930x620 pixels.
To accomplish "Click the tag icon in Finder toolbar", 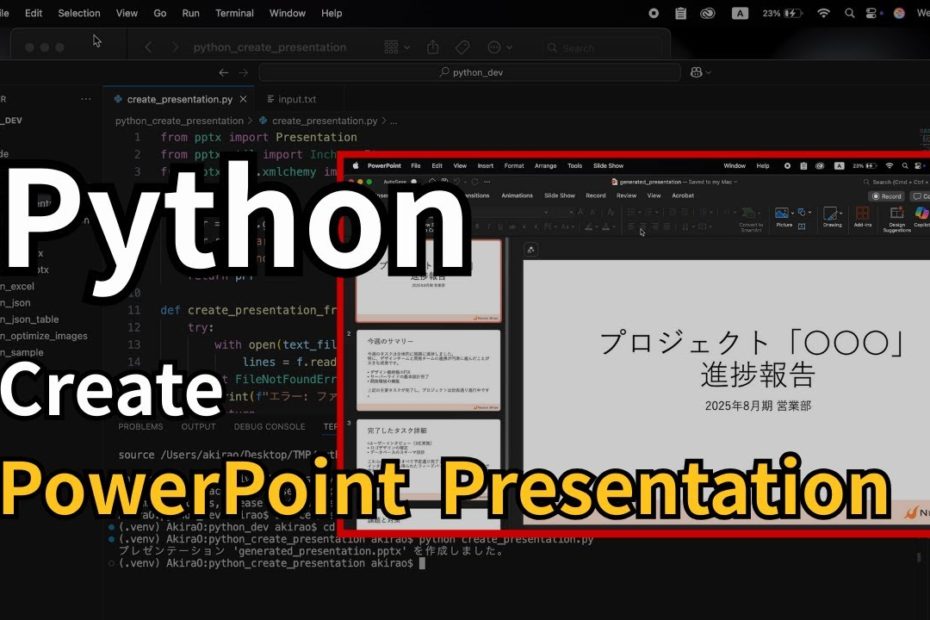I will [x=462, y=47].
